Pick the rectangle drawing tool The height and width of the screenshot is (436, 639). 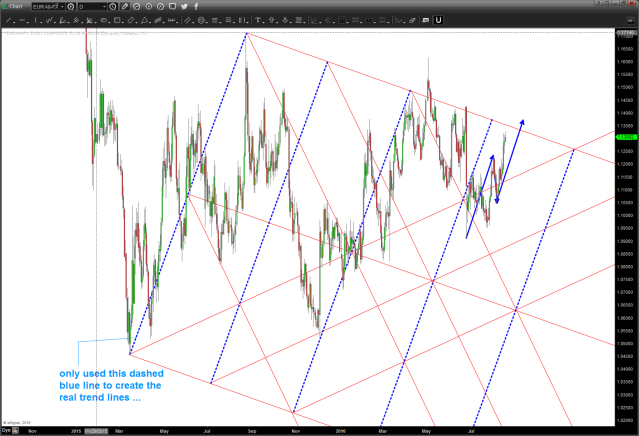point(119,21)
